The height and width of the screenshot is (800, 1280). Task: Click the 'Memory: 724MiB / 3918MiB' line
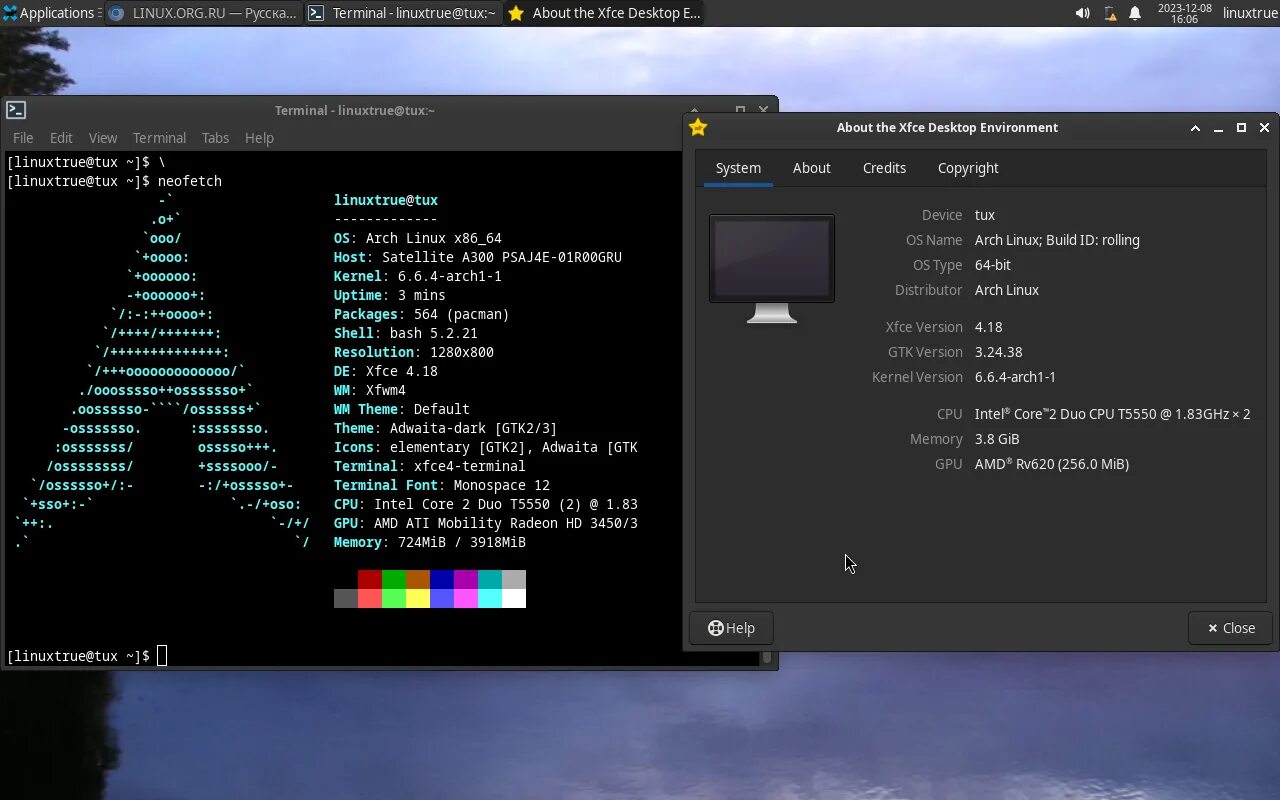[x=430, y=542]
